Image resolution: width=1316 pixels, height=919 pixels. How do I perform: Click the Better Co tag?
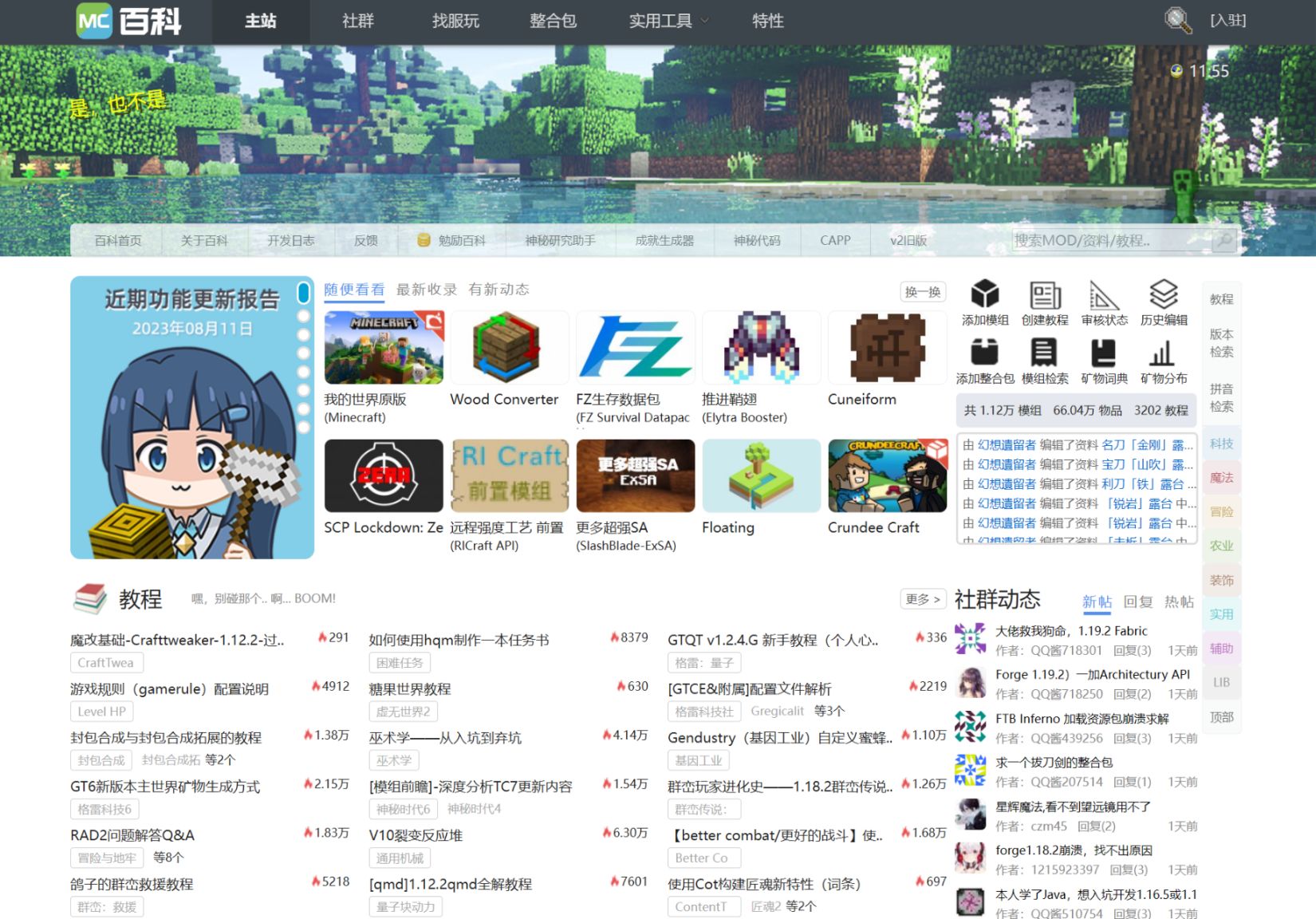coord(702,858)
